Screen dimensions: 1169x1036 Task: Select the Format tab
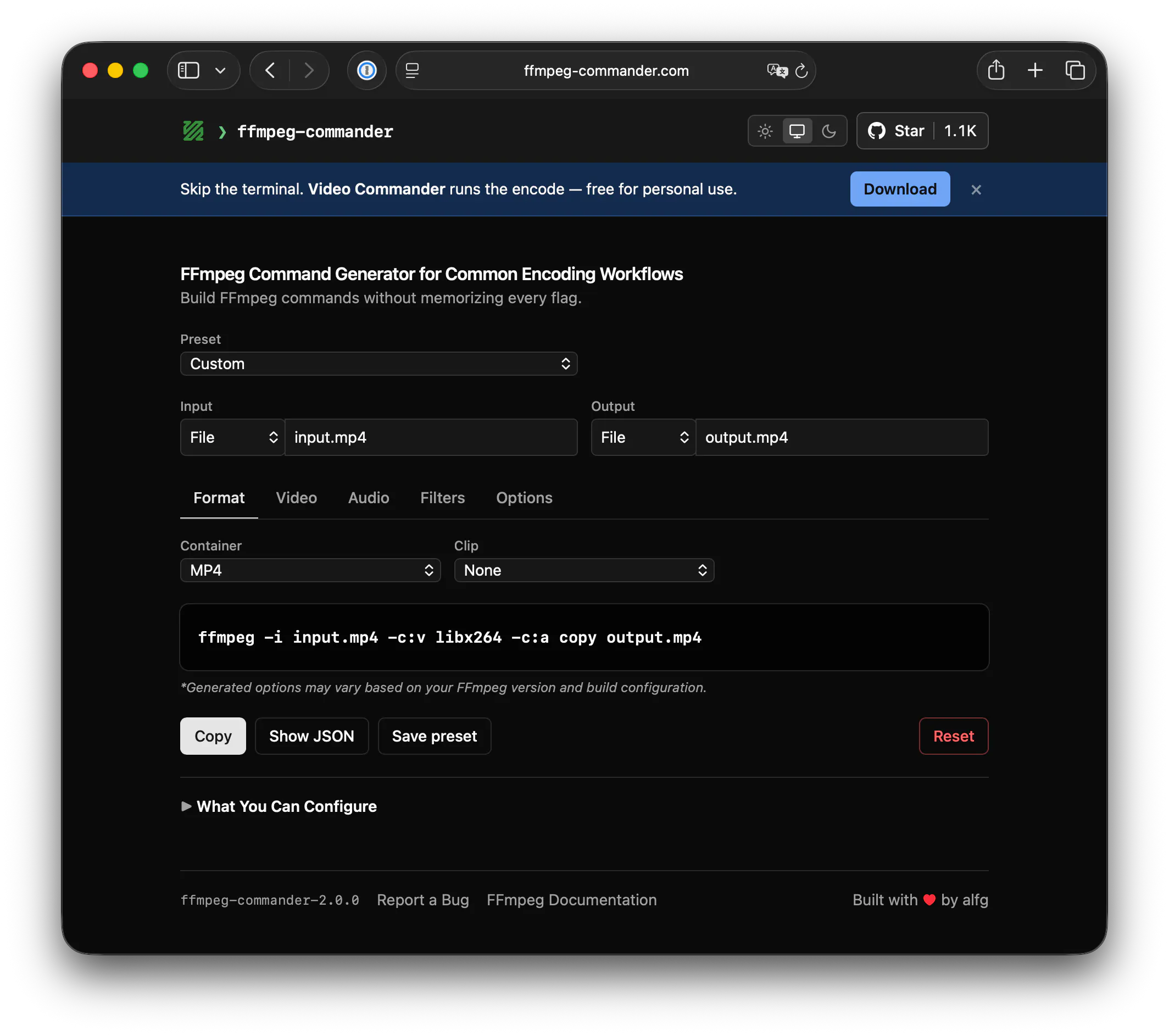pos(219,498)
